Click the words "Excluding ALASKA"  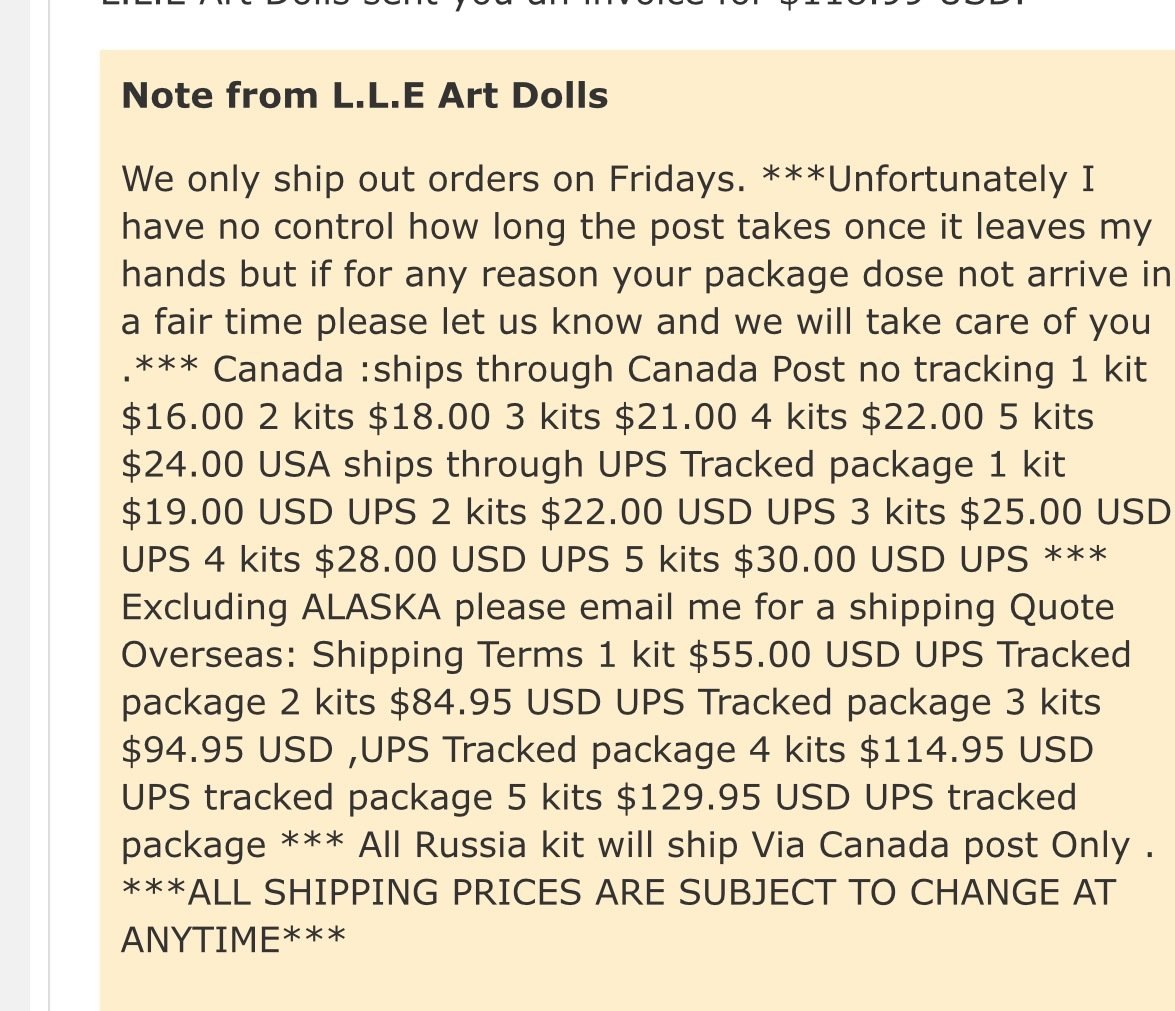click(x=280, y=608)
